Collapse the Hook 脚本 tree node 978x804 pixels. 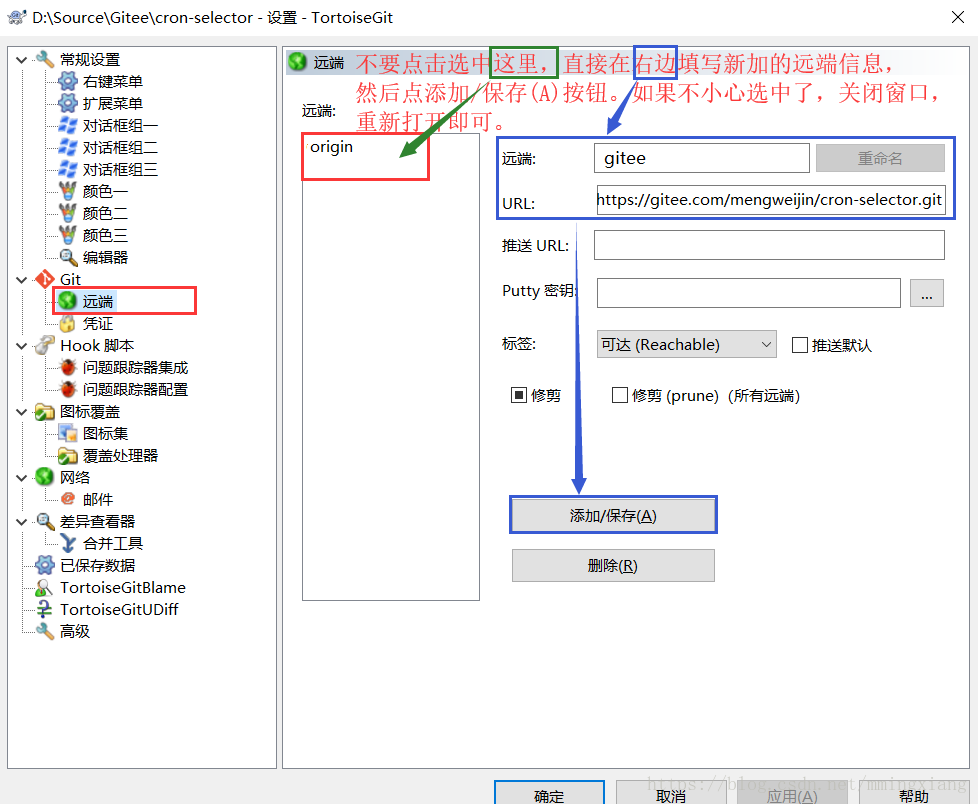pos(21,346)
